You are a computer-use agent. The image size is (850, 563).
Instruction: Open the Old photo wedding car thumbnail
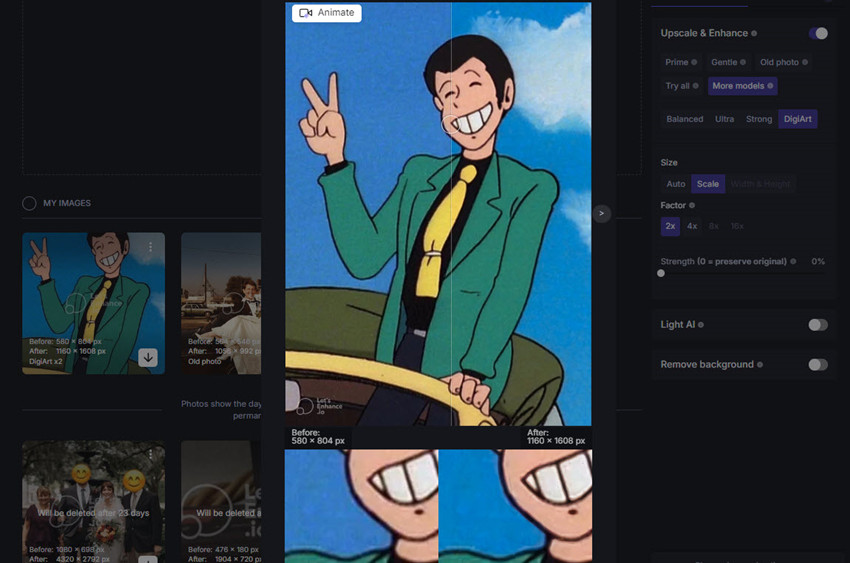[221, 303]
